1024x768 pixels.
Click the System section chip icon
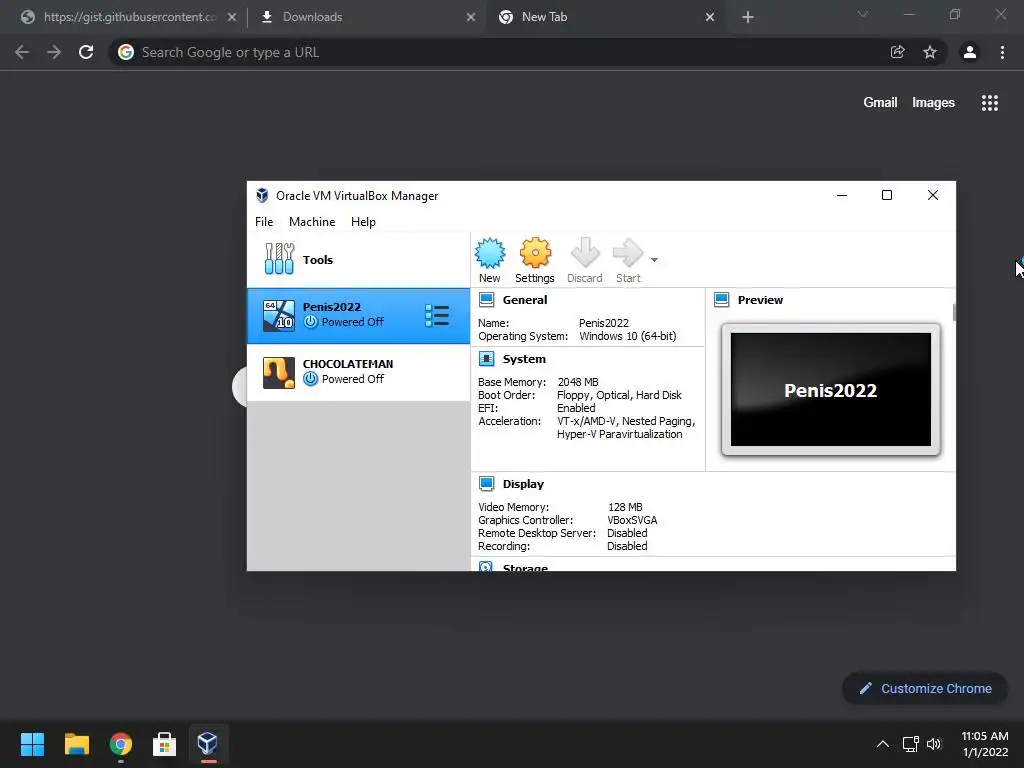[x=487, y=359]
